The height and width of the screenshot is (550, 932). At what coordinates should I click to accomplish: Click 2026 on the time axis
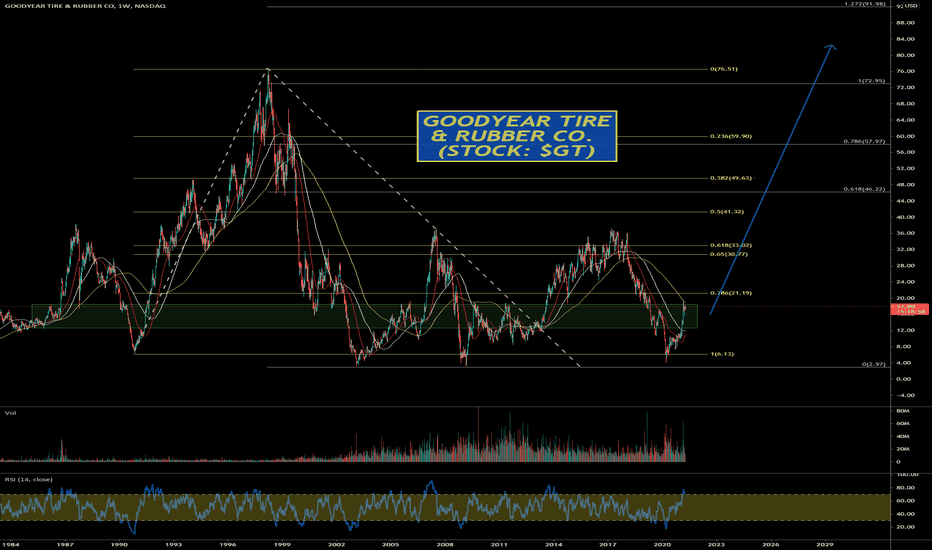pyautogui.click(x=770, y=544)
